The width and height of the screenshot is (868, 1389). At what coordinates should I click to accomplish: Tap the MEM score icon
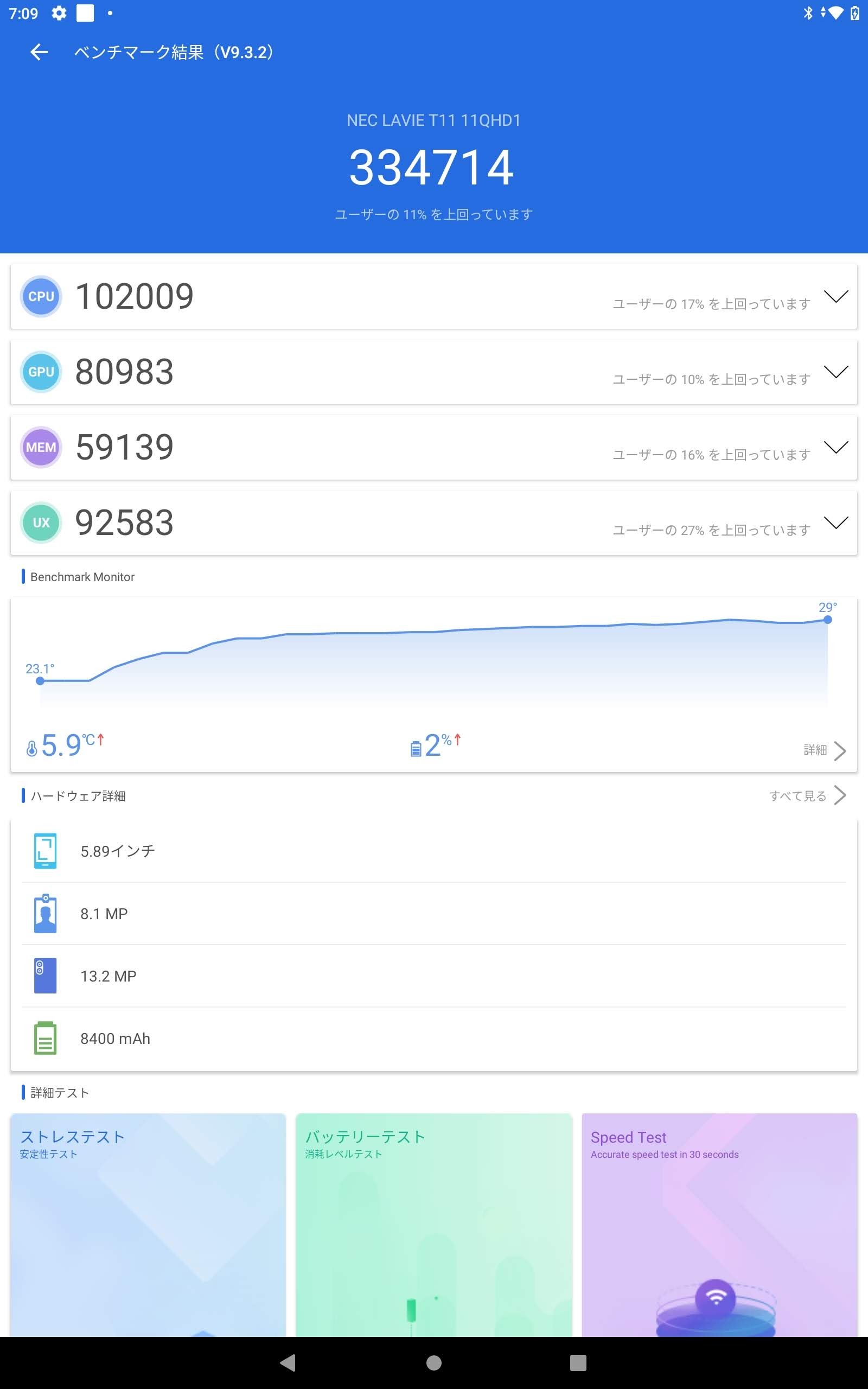pyautogui.click(x=41, y=447)
